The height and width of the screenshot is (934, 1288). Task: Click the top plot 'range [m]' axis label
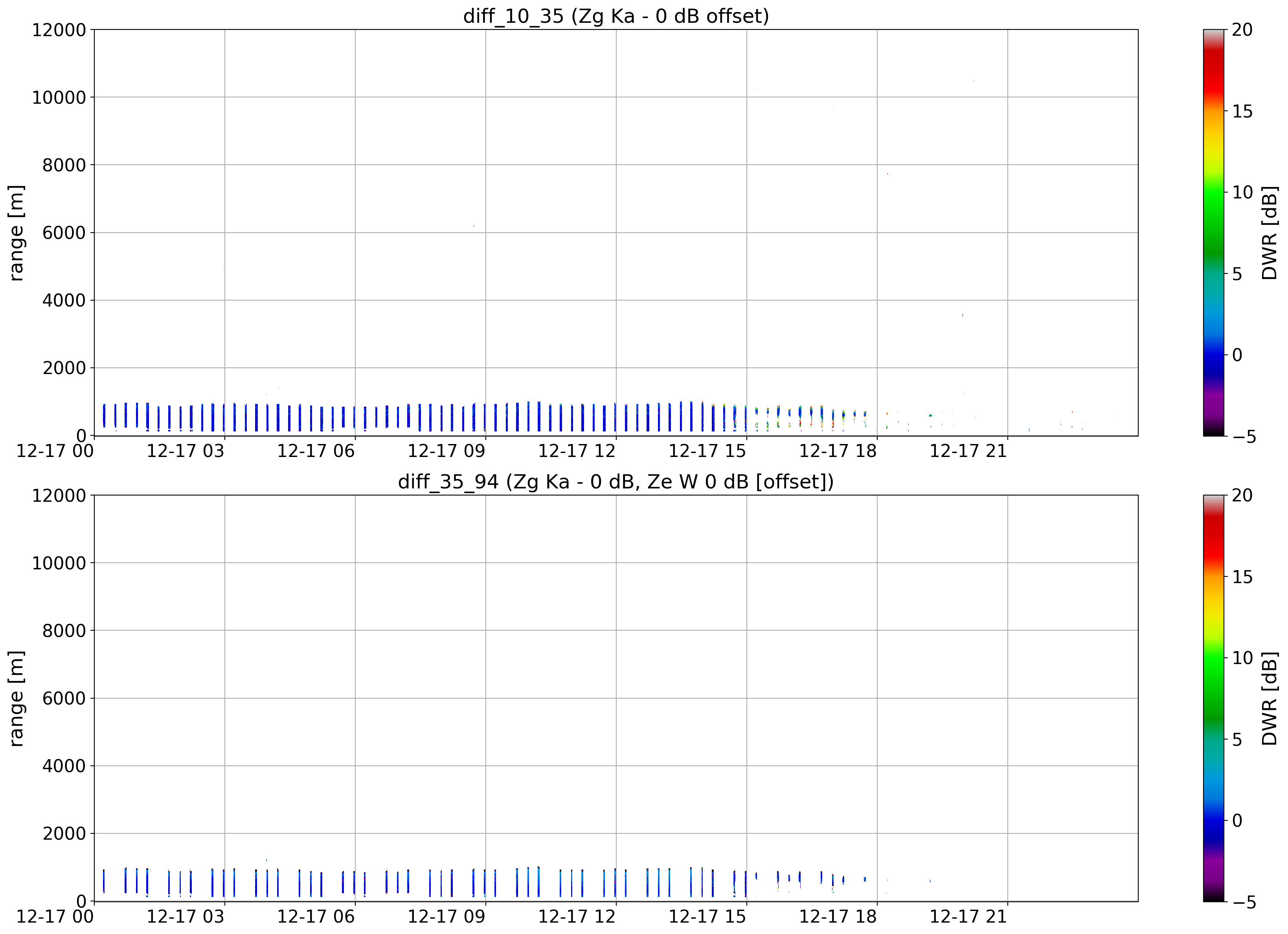16,233
